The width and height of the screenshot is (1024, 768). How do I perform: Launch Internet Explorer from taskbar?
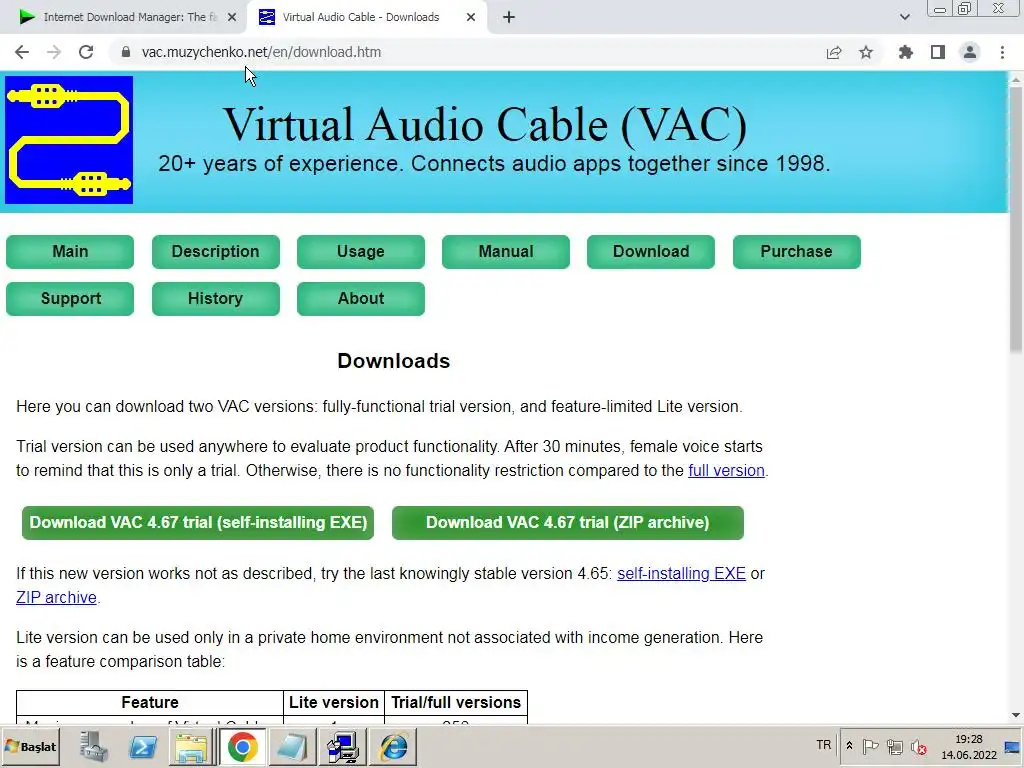coord(394,746)
